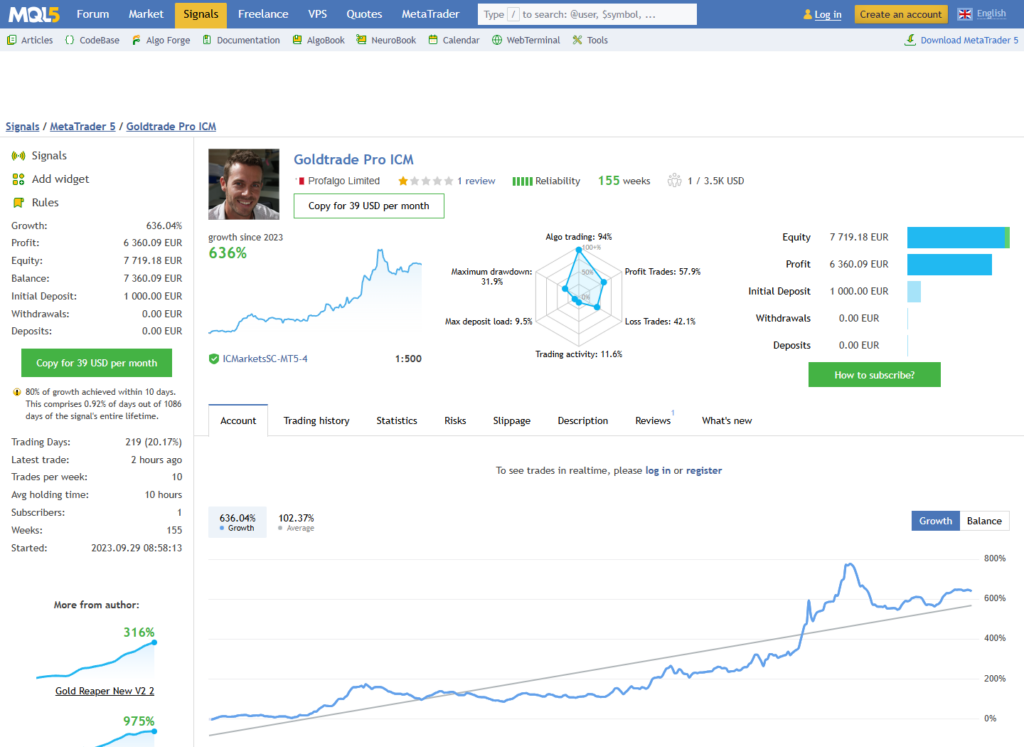Switch to the Reviews tab

[653, 421]
